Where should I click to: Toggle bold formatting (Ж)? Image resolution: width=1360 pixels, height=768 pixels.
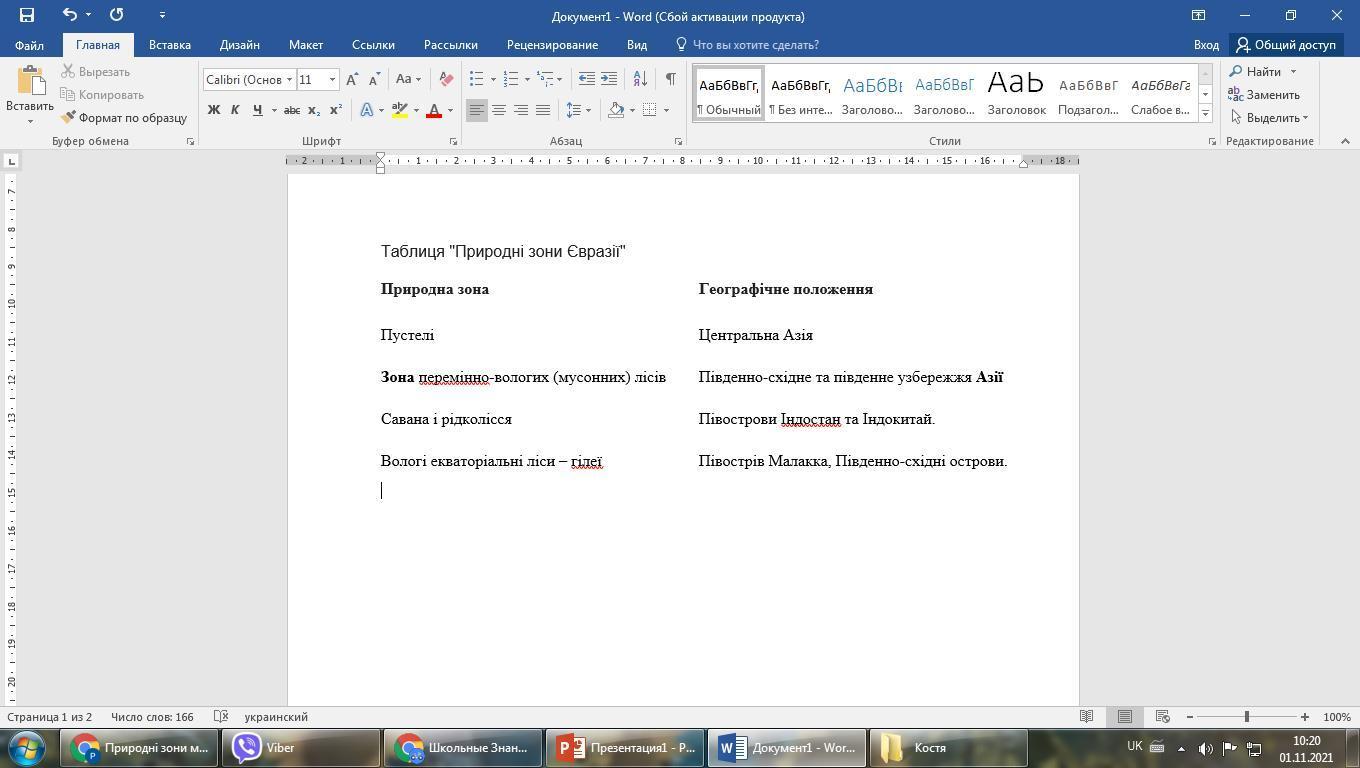coord(213,110)
